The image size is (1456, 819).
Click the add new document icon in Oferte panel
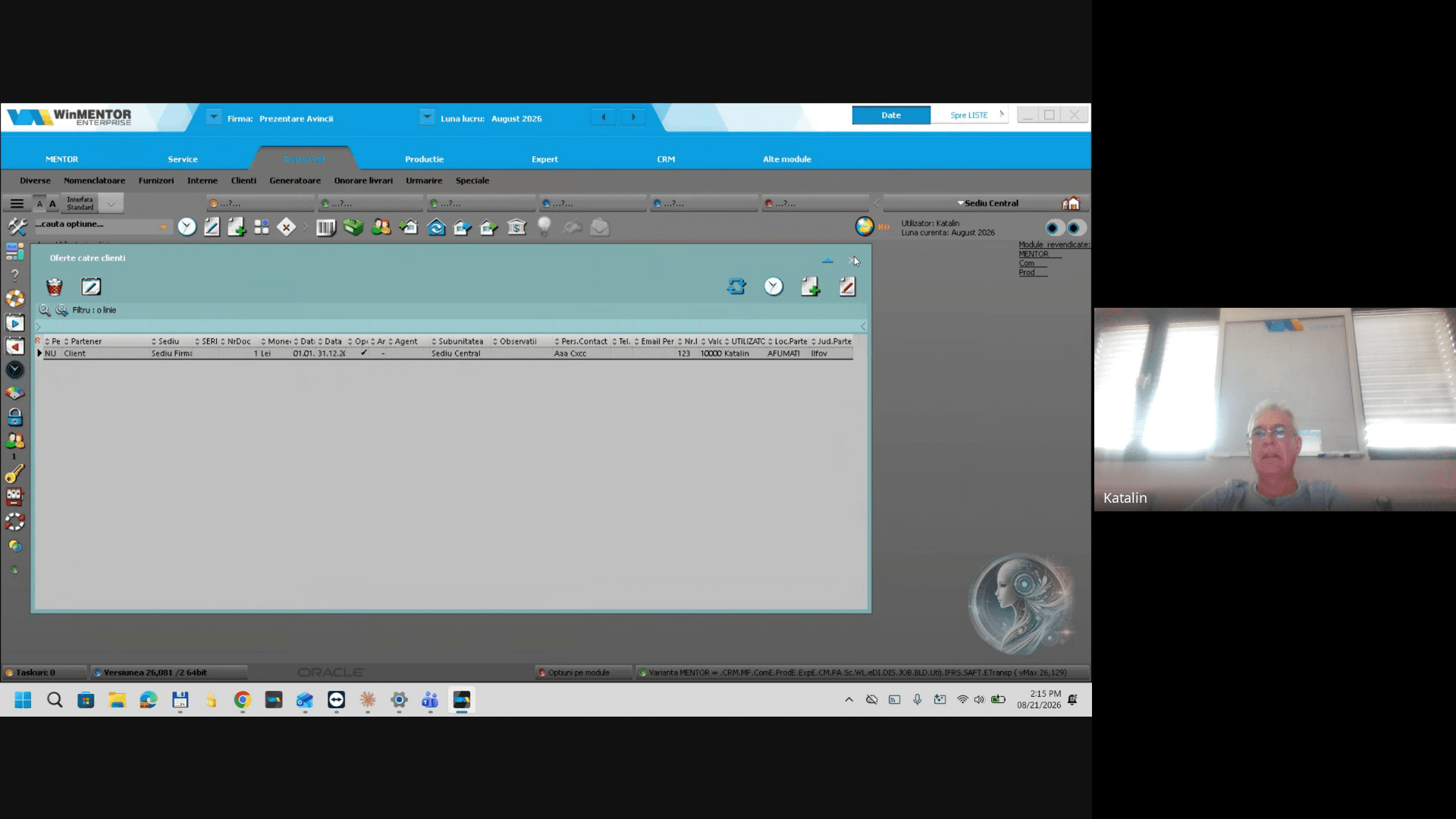coord(810,287)
